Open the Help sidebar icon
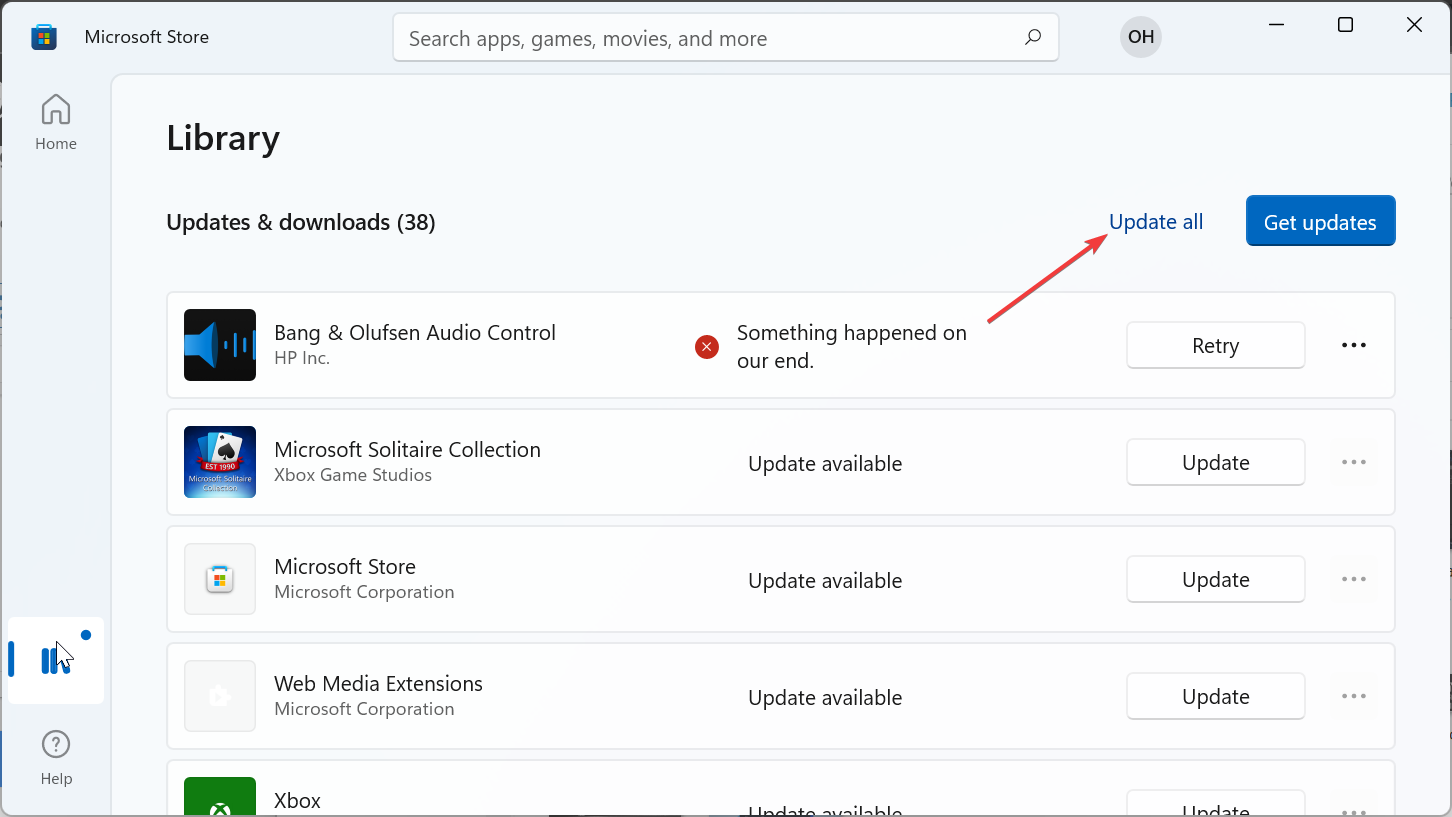This screenshot has width=1452, height=817. pos(56,758)
